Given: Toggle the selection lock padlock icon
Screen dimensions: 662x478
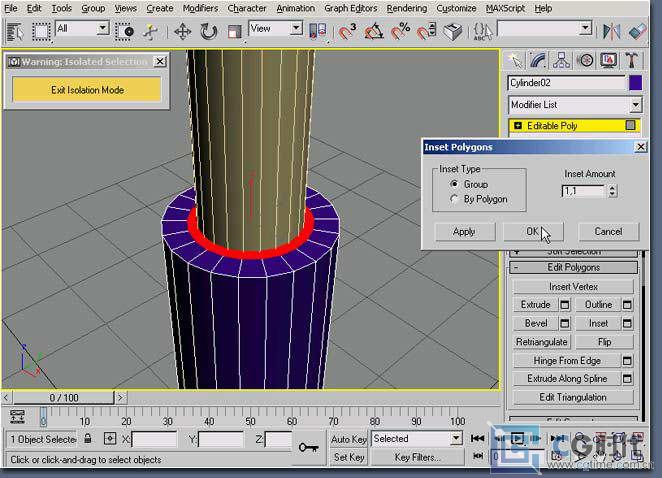Looking at the screenshot, I should pyautogui.click(x=87, y=438).
